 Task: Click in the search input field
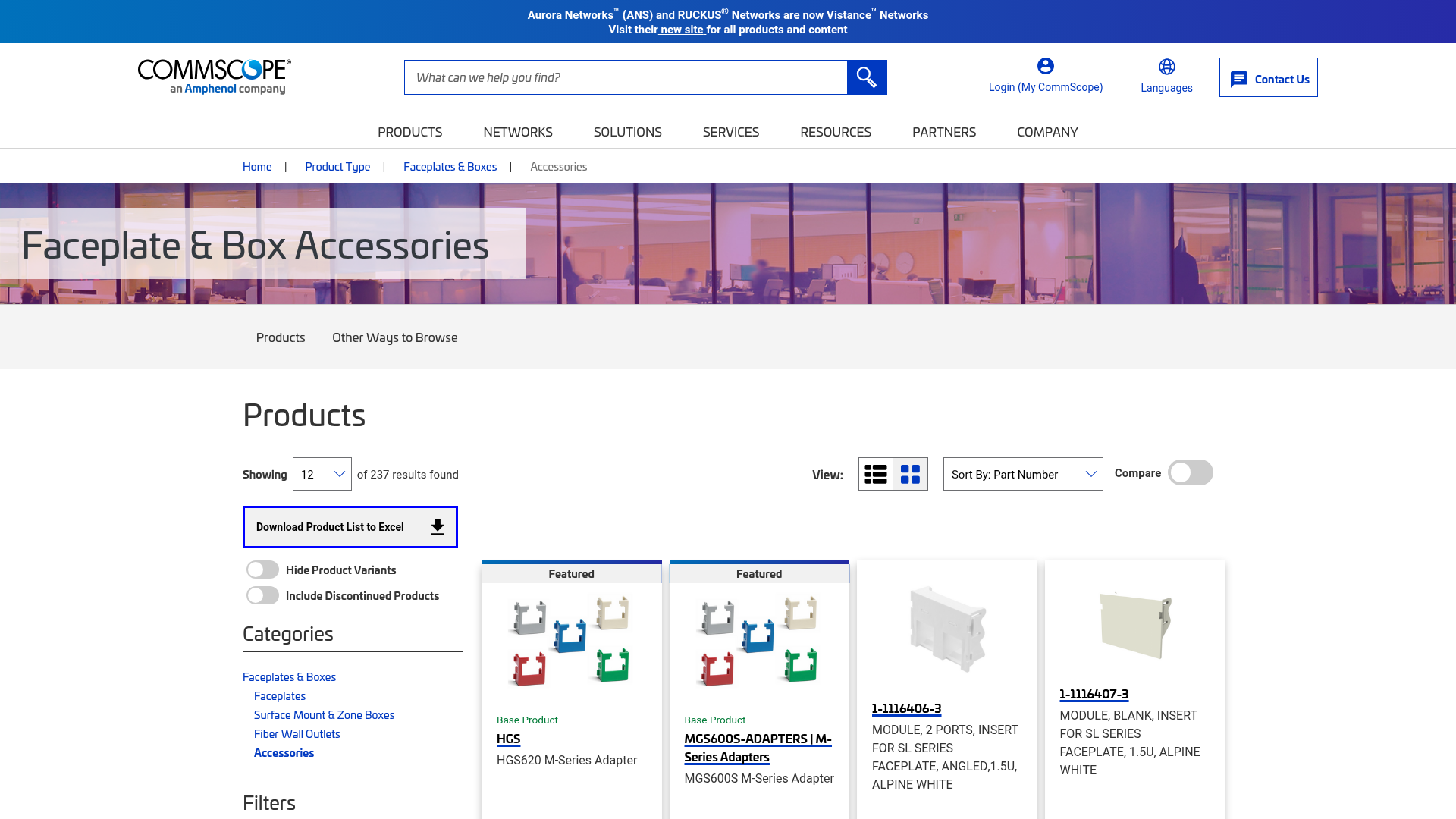point(626,77)
